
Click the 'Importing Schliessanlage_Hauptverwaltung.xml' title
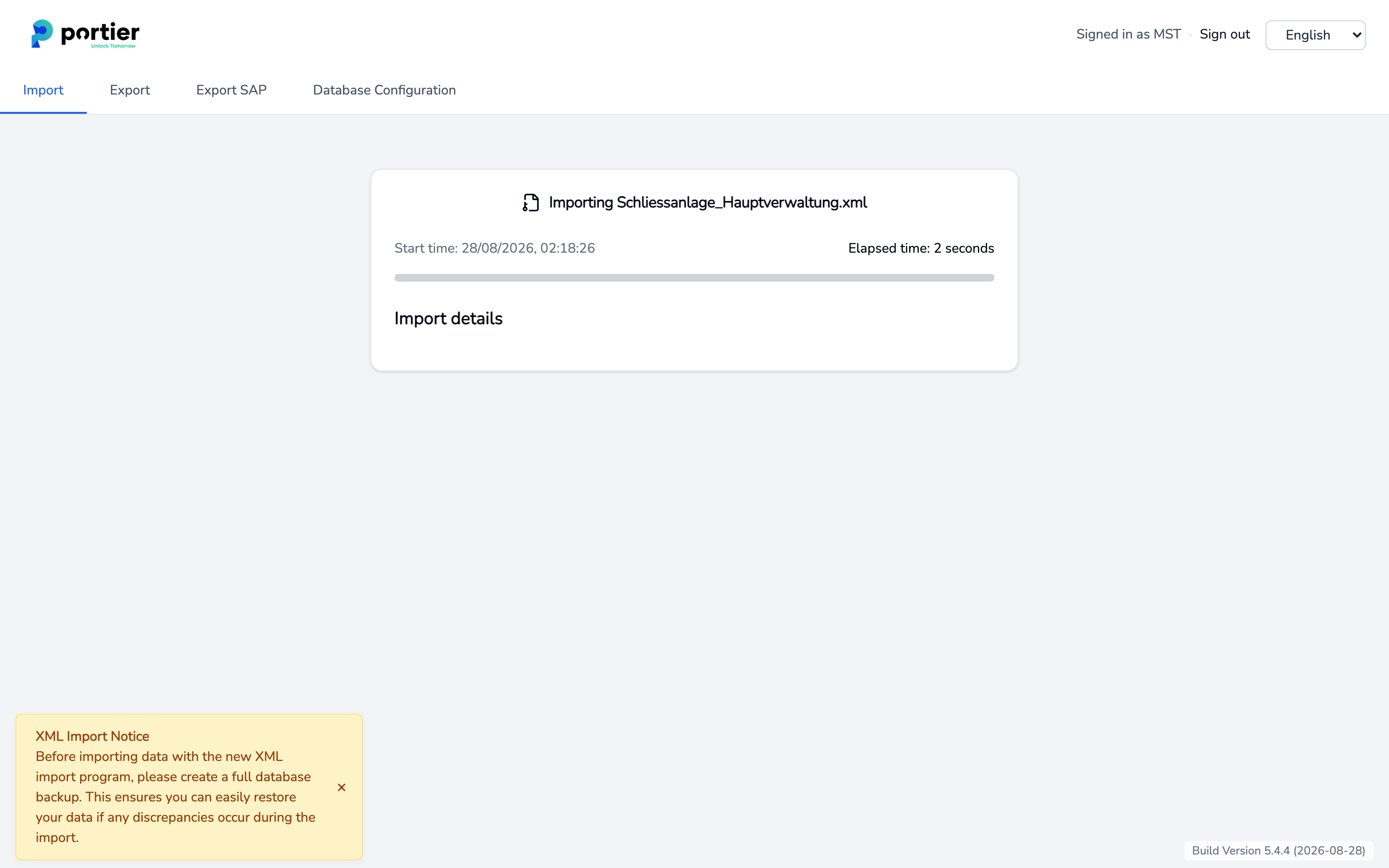[x=708, y=203]
